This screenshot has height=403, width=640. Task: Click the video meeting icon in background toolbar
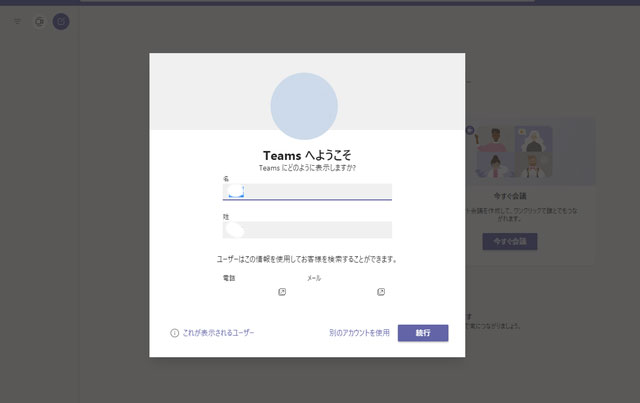click(39, 21)
